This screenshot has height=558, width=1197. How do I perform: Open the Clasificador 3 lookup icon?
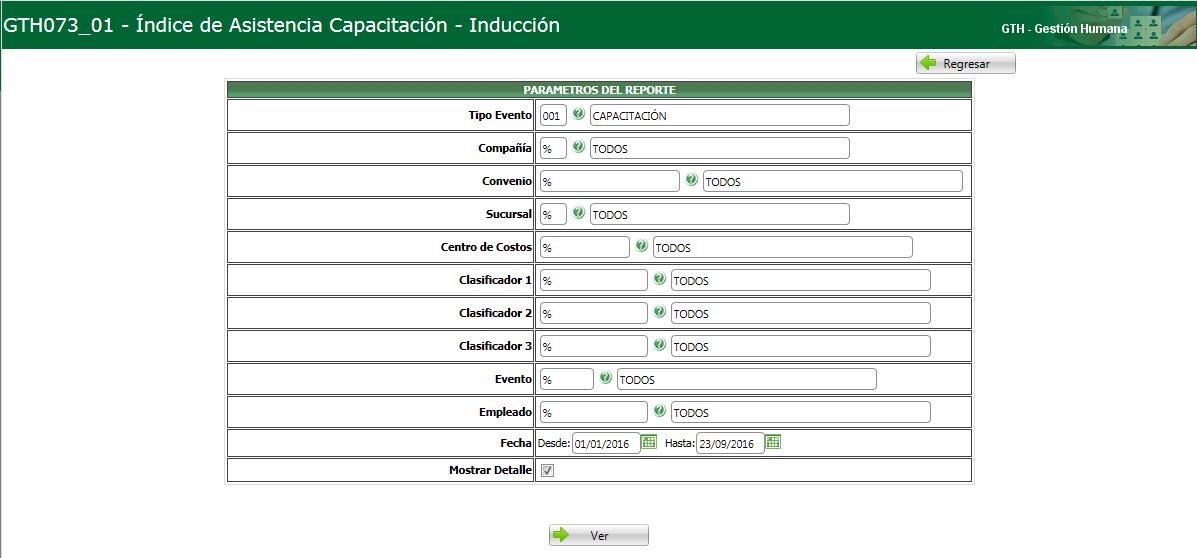(x=659, y=345)
